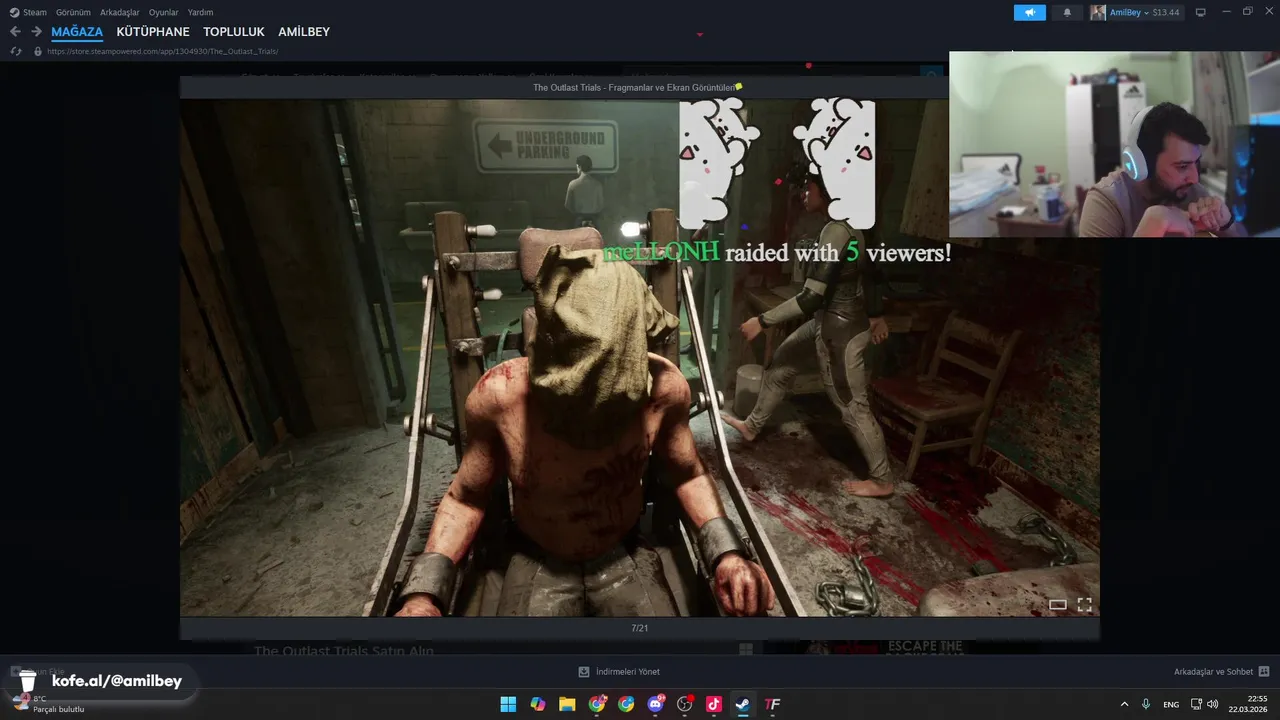Launch Copilot from the taskbar
The height and width of the screenshot is (720, 1280).
tap(538, 704)
